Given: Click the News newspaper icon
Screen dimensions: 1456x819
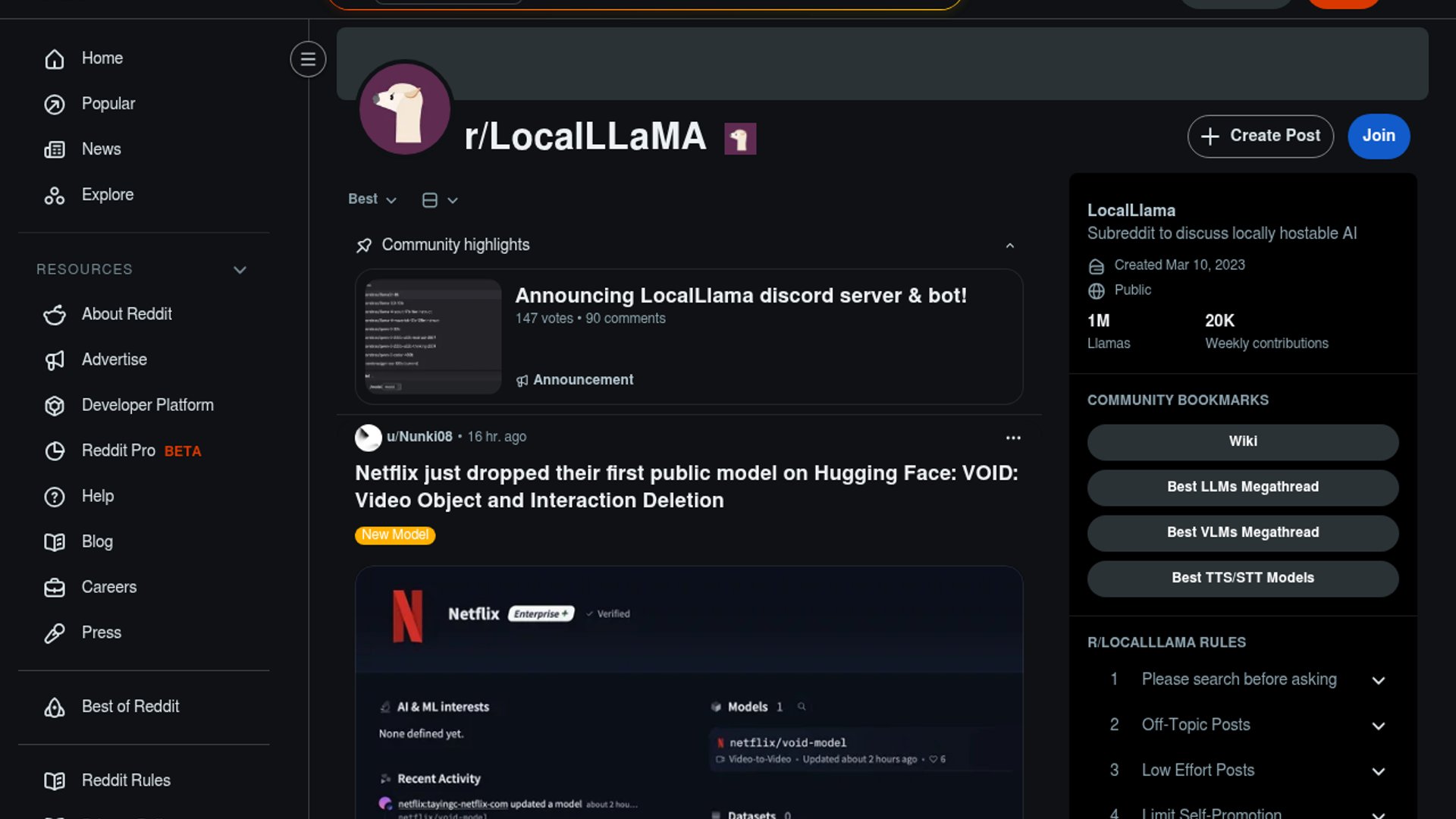Looking at the screenshot, I should 55,149.
